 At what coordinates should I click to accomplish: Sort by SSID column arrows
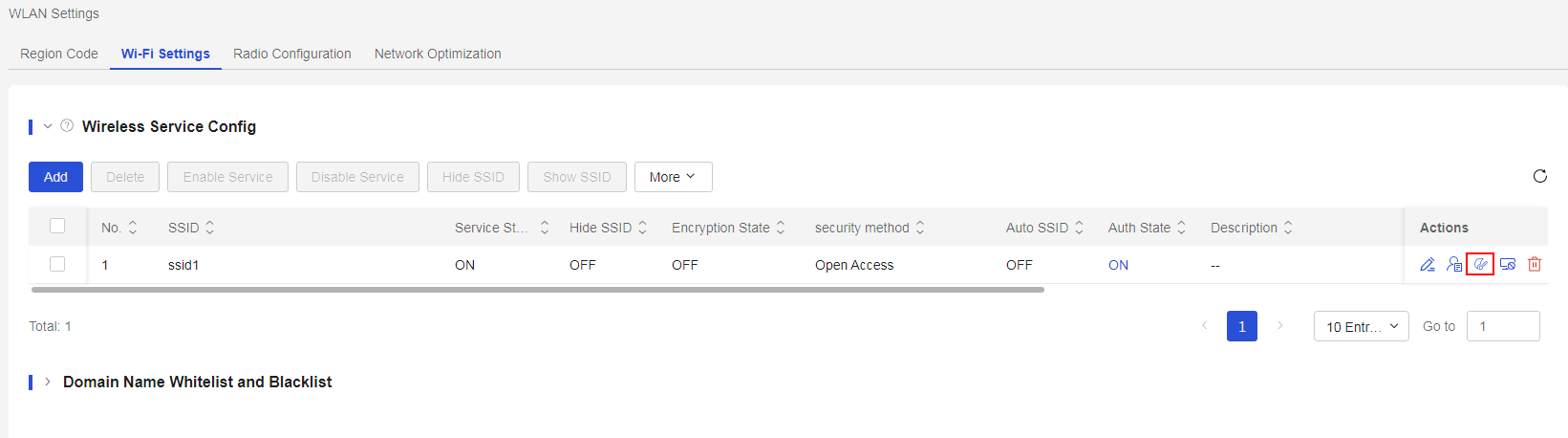[210, 228]
